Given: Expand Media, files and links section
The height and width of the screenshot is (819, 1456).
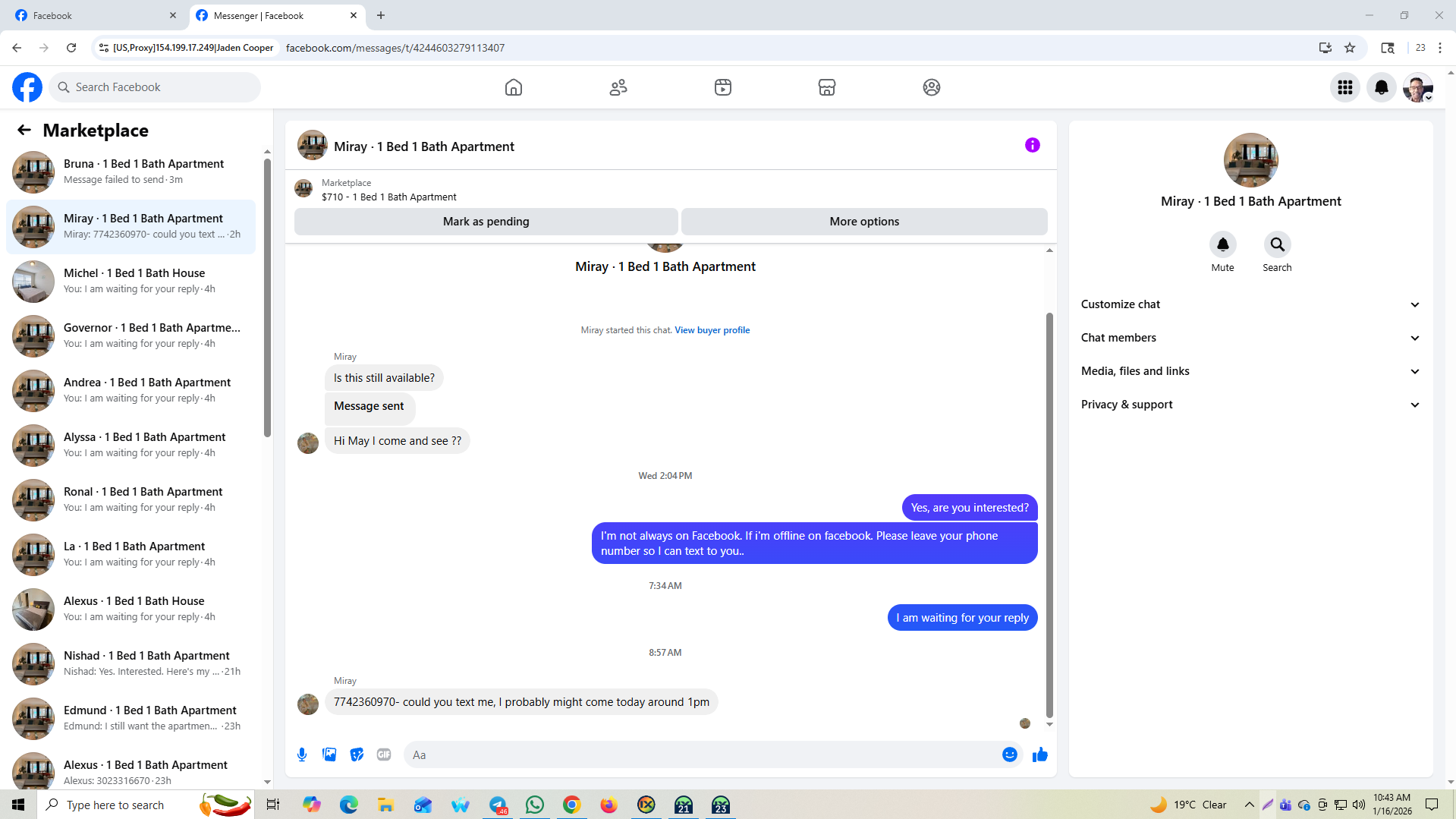Looking at the screenshot, I should [x=1250, y=371].
